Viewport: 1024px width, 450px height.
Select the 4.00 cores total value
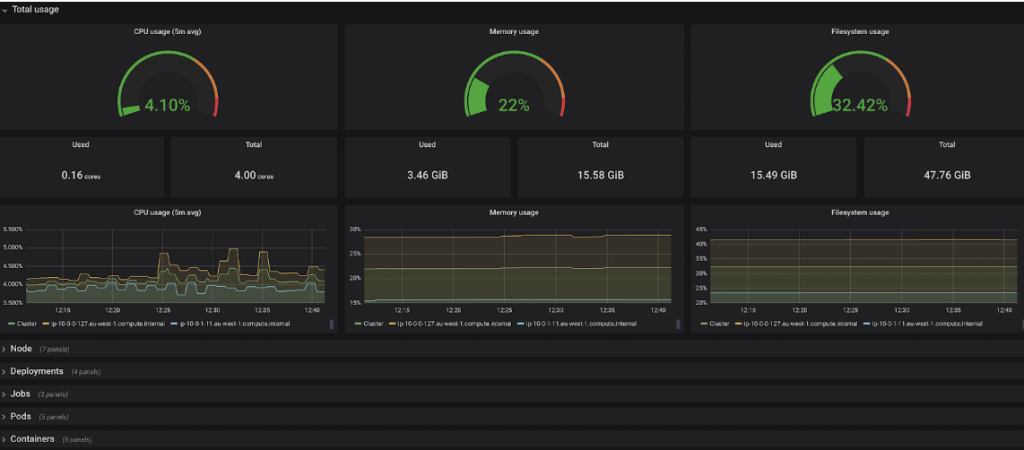254,176
